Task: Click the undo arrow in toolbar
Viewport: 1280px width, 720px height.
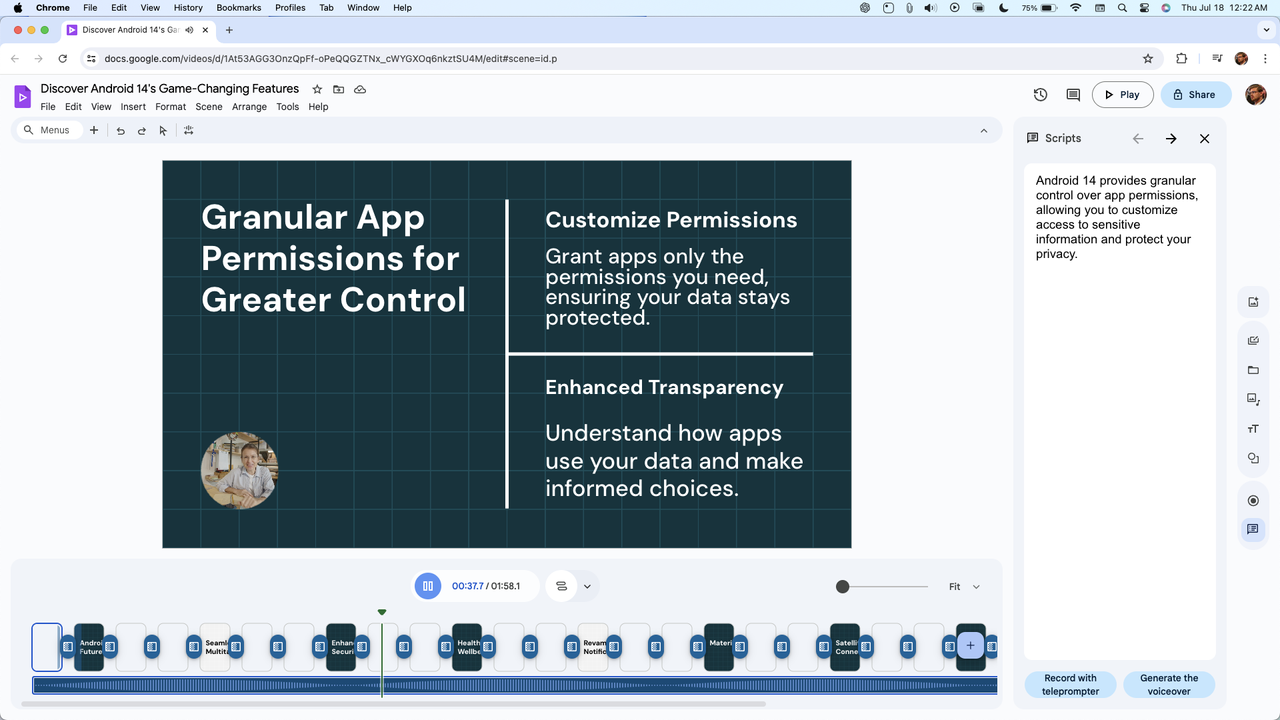Action: (121, 130)
